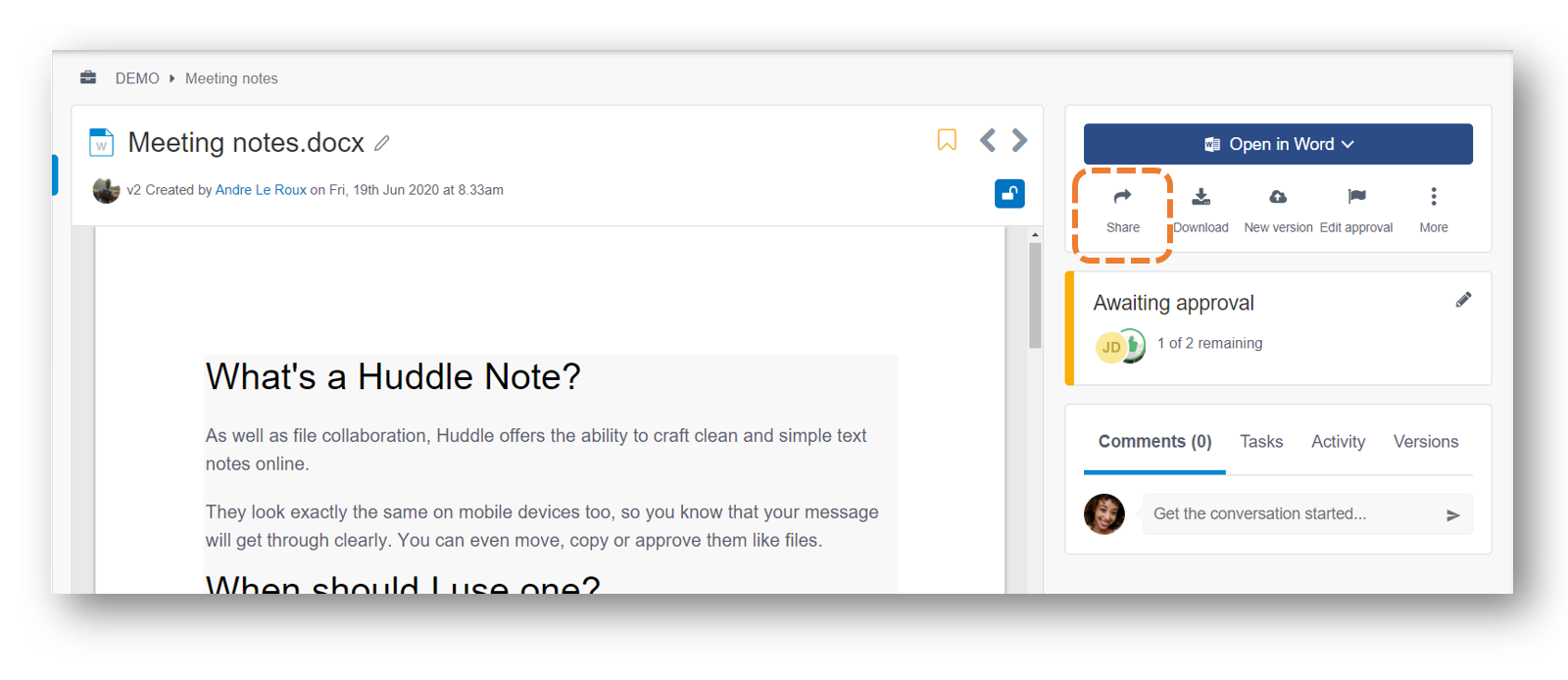
Task: Share the document
Action: [x=1122, y=211]
